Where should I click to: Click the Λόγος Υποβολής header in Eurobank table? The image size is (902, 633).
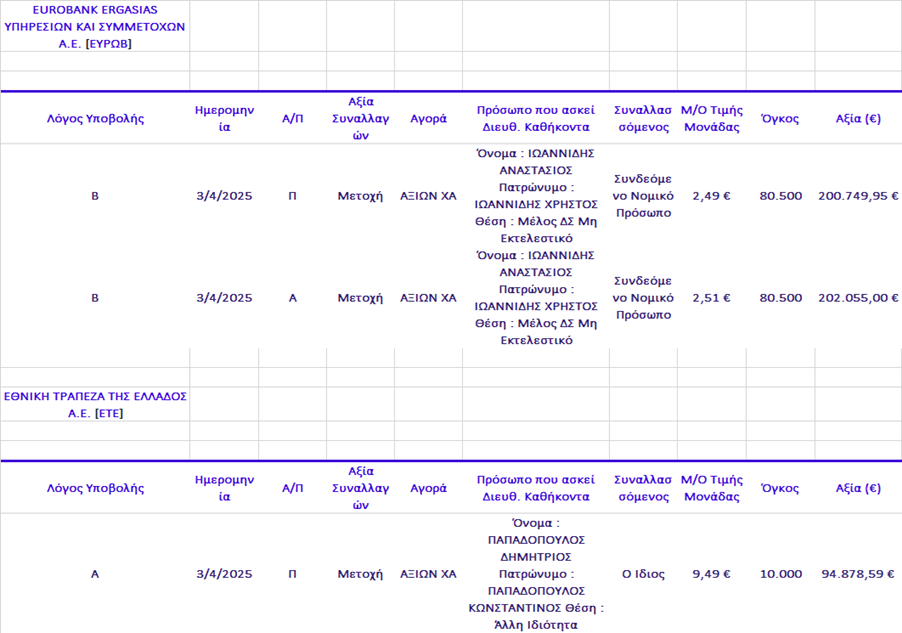point(95,119)
